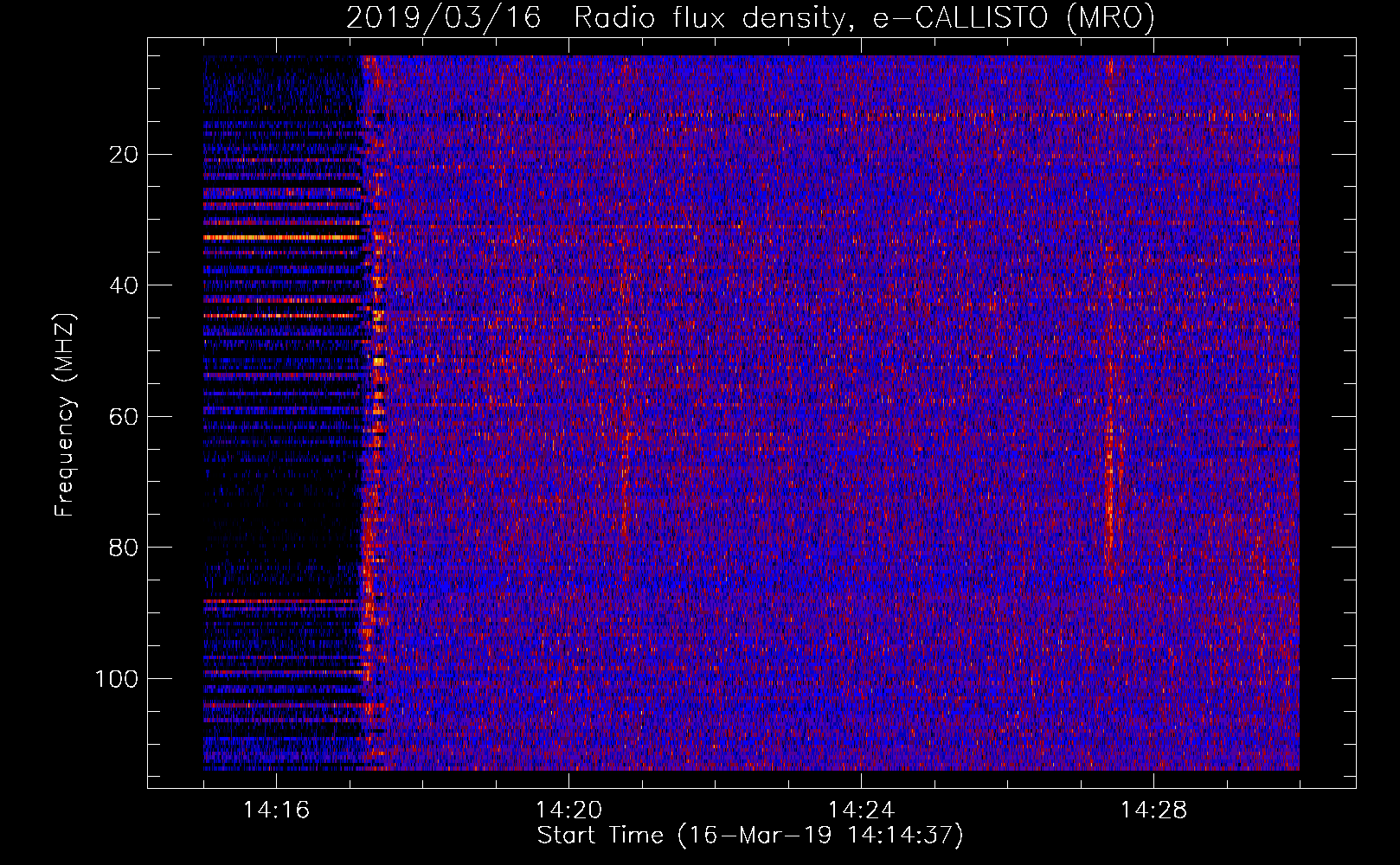The image size is (1400, 865).
Task: Click the time tick label "14:16"
Action: (x=276, y=810)
